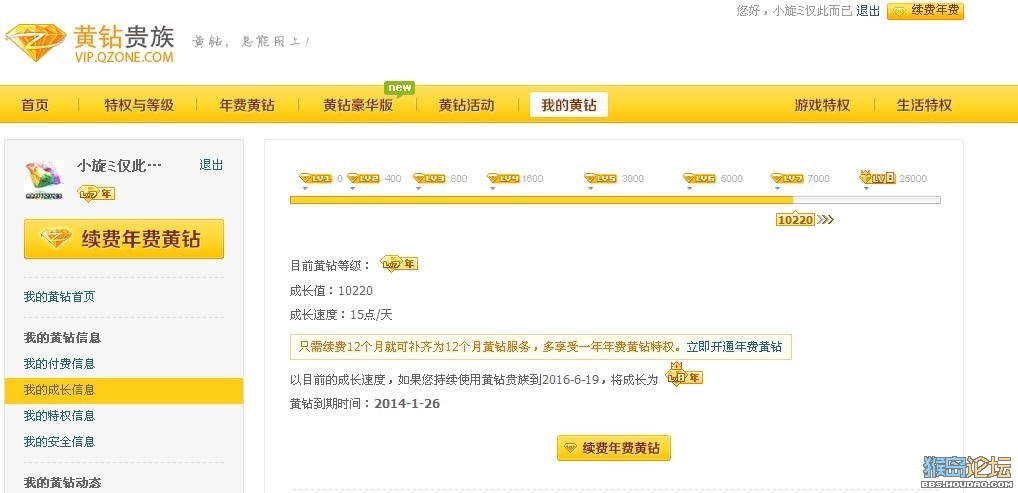This screenshot has height=493, width=1018.
Task: Open the 特权与等级 navigation tab
Action: pyautogui.click(x=139, y=105)
